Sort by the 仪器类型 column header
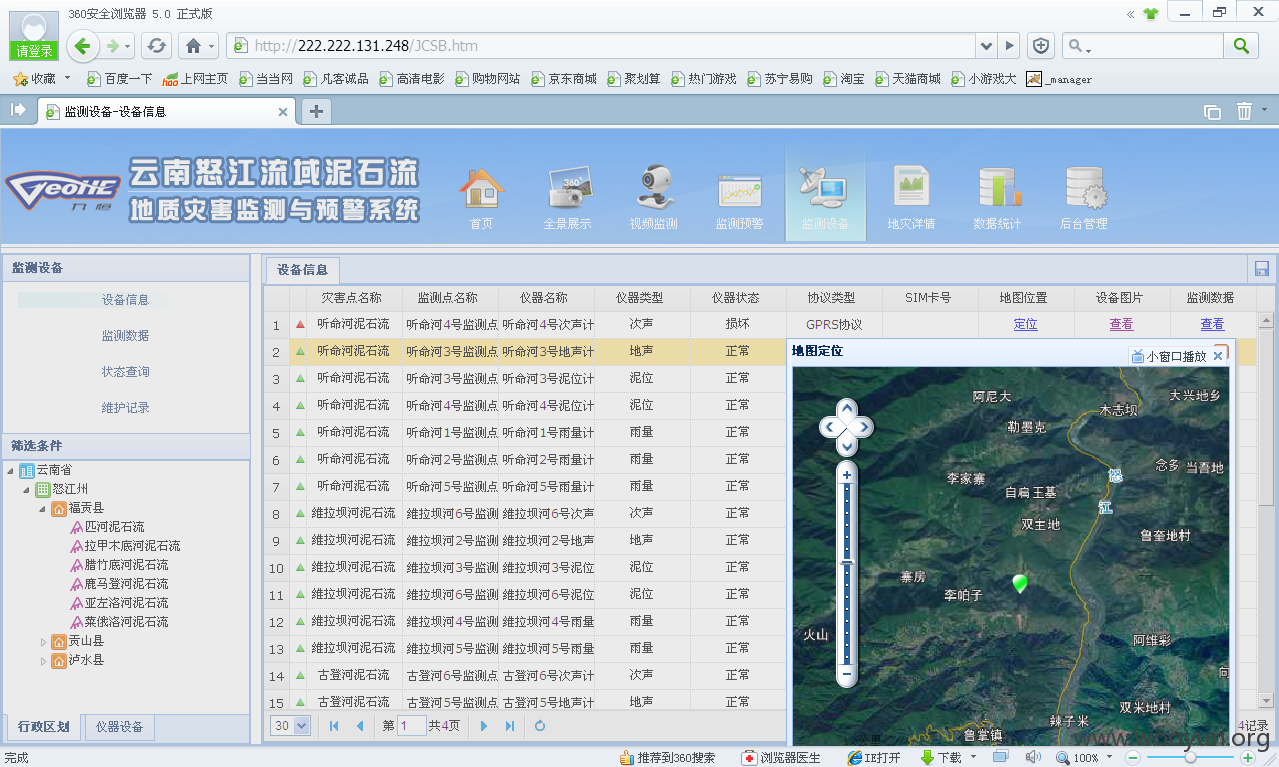Viewport: 1279px width, 767px height. pyautogui.click(x=642, y=298)
